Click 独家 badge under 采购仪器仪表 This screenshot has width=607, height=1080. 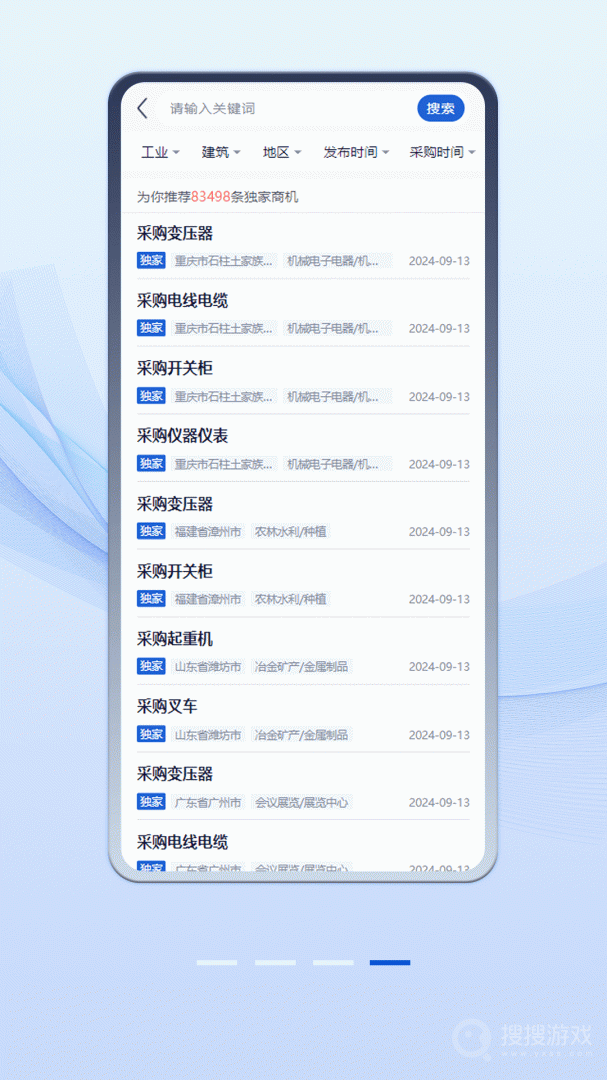point(151,464)
